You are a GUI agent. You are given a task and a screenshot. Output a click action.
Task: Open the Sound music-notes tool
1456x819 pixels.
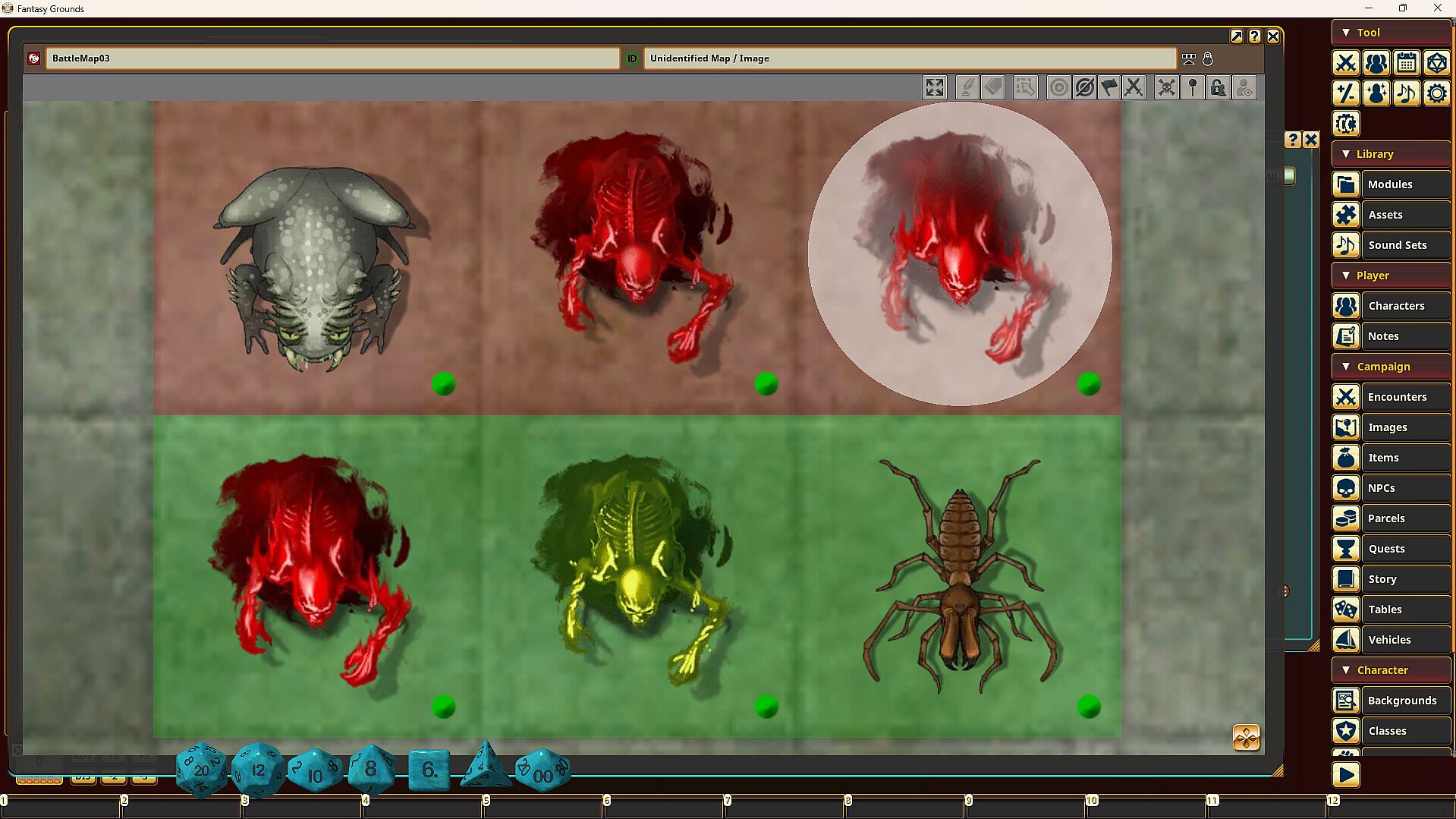[1406, 93]
